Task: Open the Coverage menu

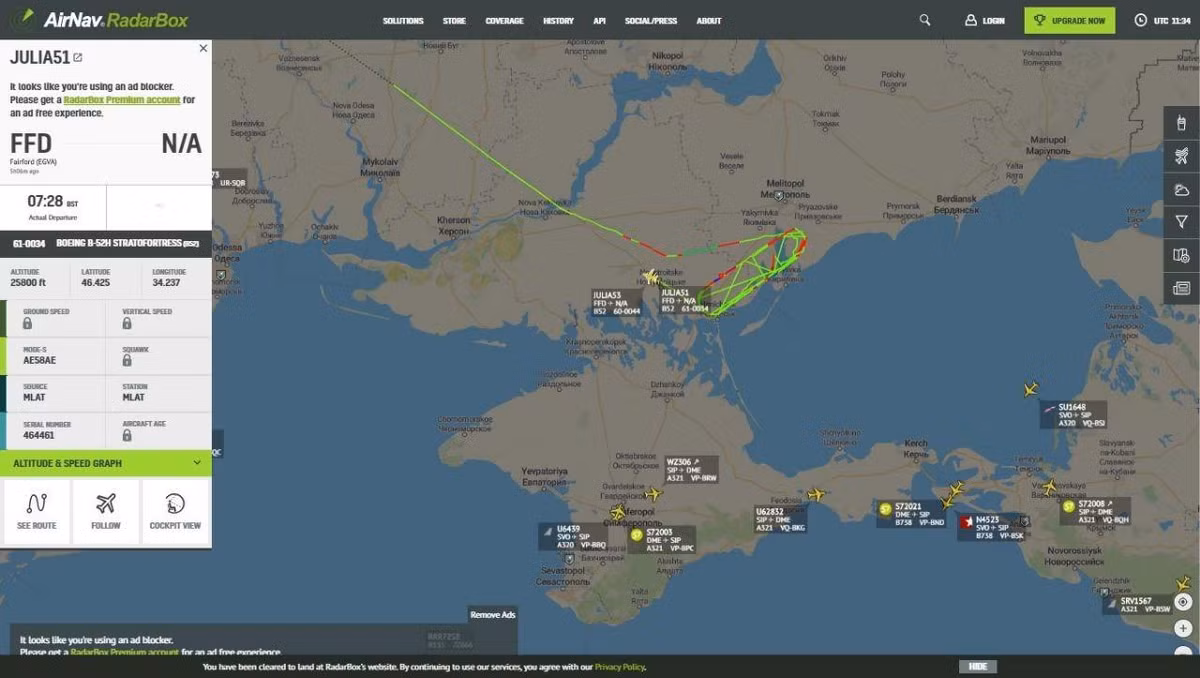Action: [504, 21]
